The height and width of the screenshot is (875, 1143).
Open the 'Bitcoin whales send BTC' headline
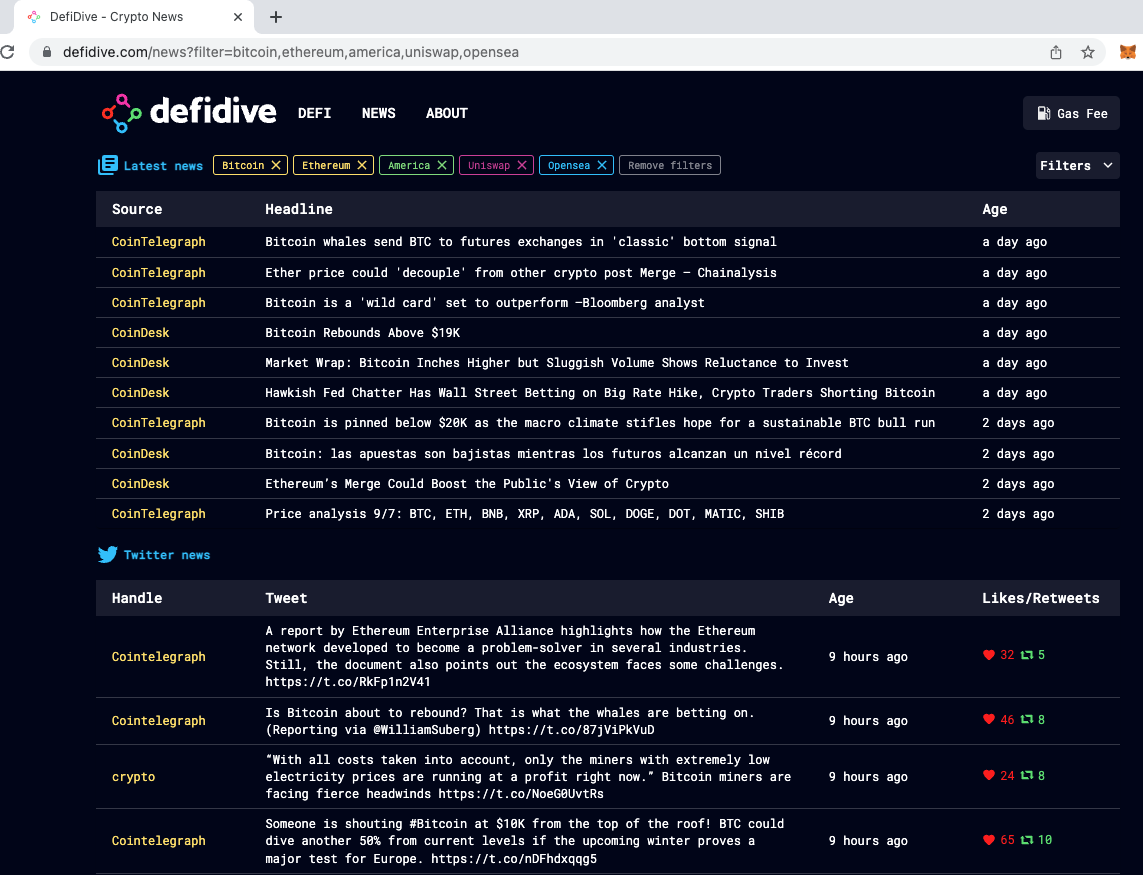(x=520, y=242)
